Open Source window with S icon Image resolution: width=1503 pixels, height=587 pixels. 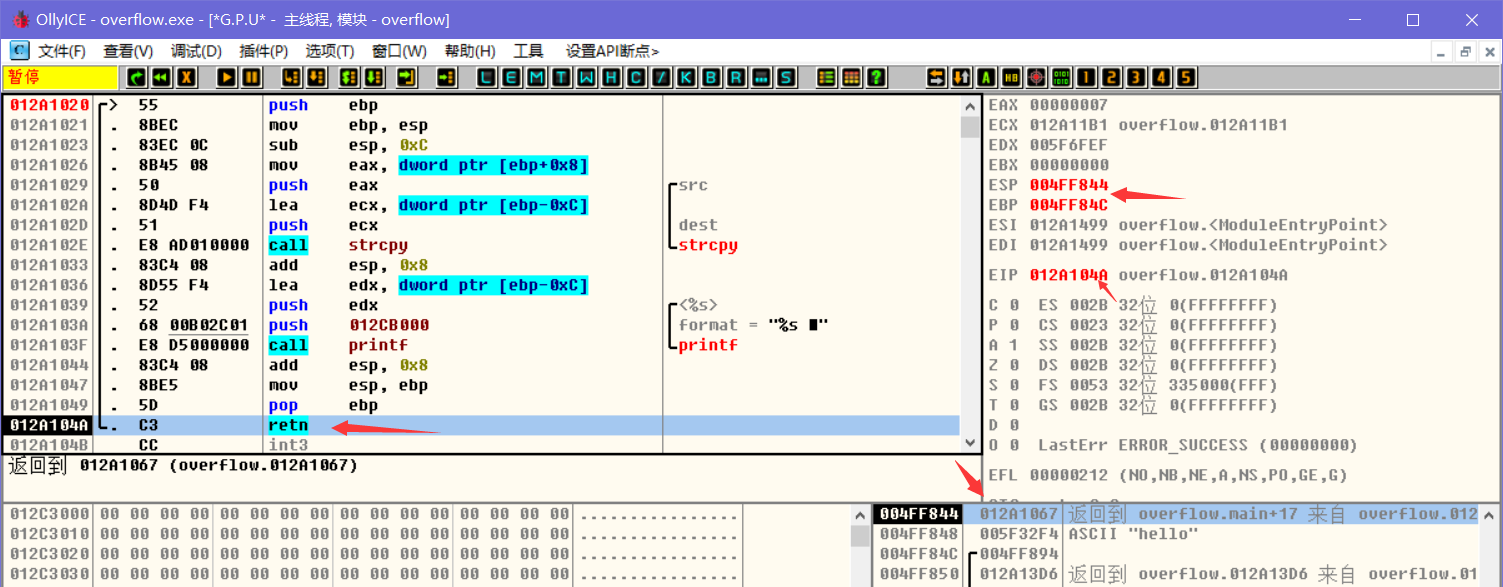coord(786,77)
